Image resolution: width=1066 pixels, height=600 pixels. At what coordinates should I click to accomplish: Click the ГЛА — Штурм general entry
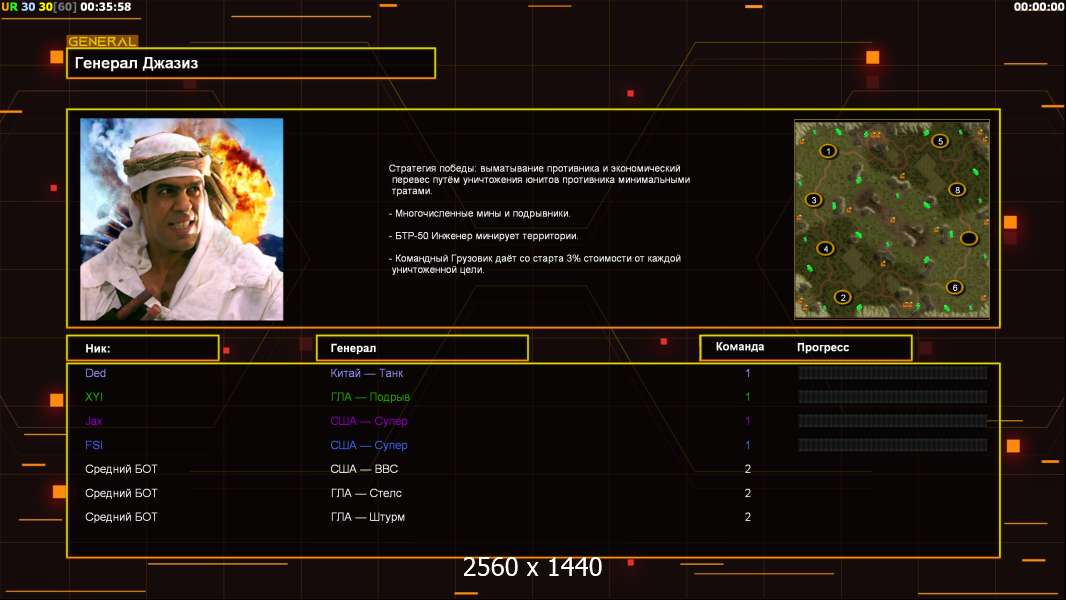(x=367, y=517)
